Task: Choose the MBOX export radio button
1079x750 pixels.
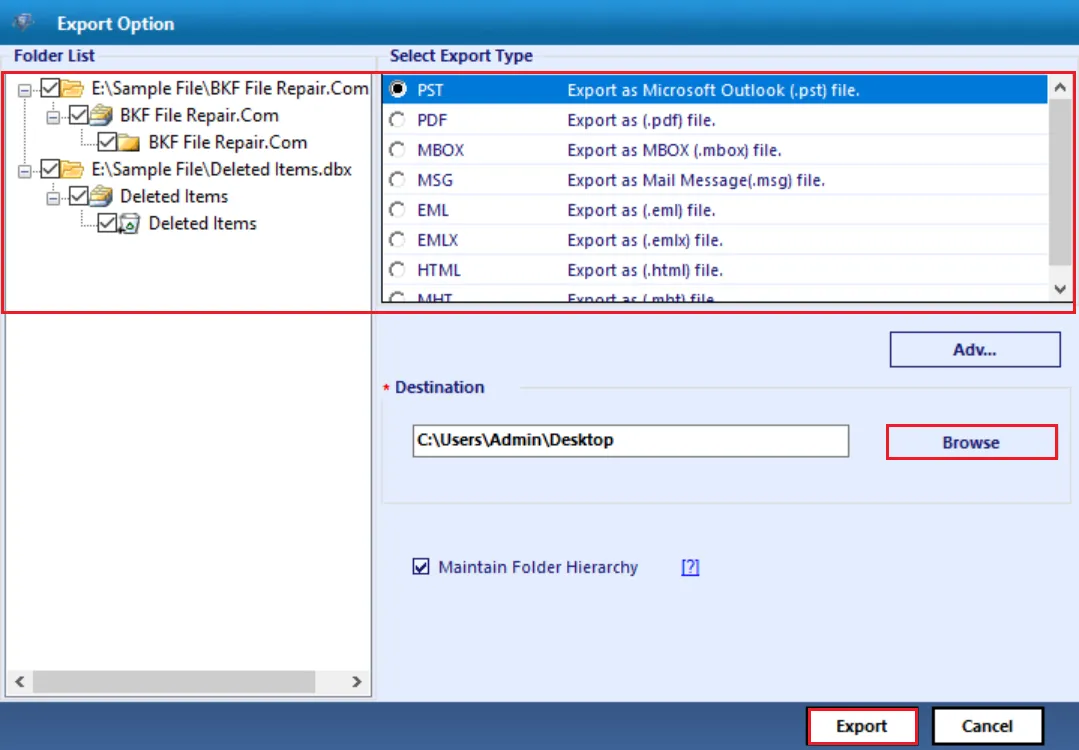Action: click(398, 149)
